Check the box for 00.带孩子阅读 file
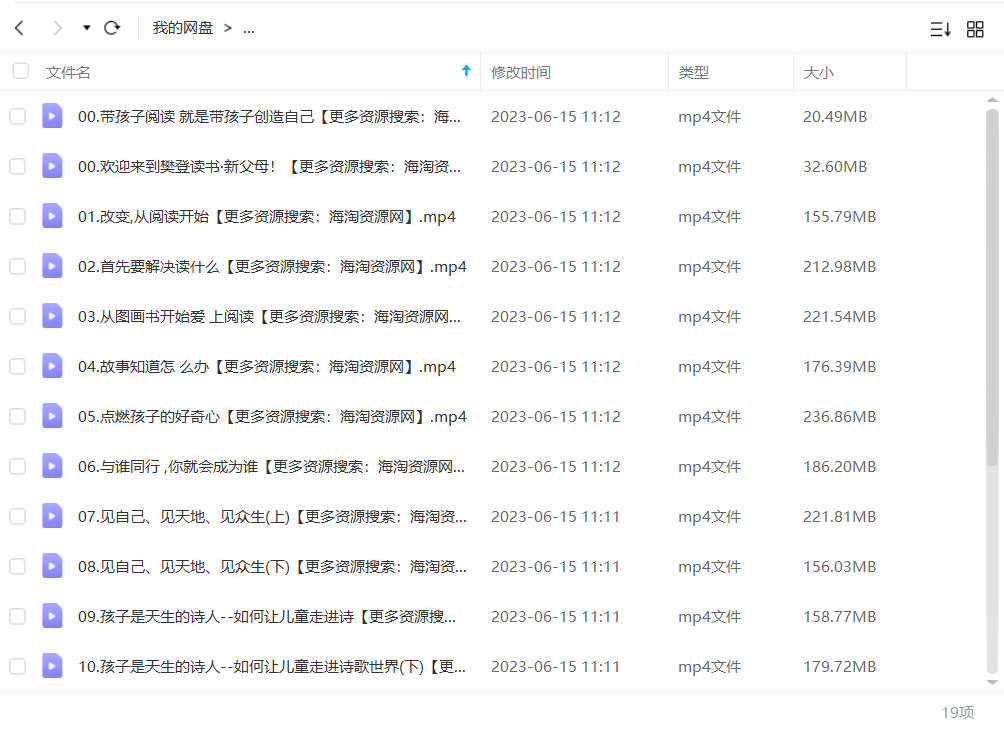 (x=17, y=117)
